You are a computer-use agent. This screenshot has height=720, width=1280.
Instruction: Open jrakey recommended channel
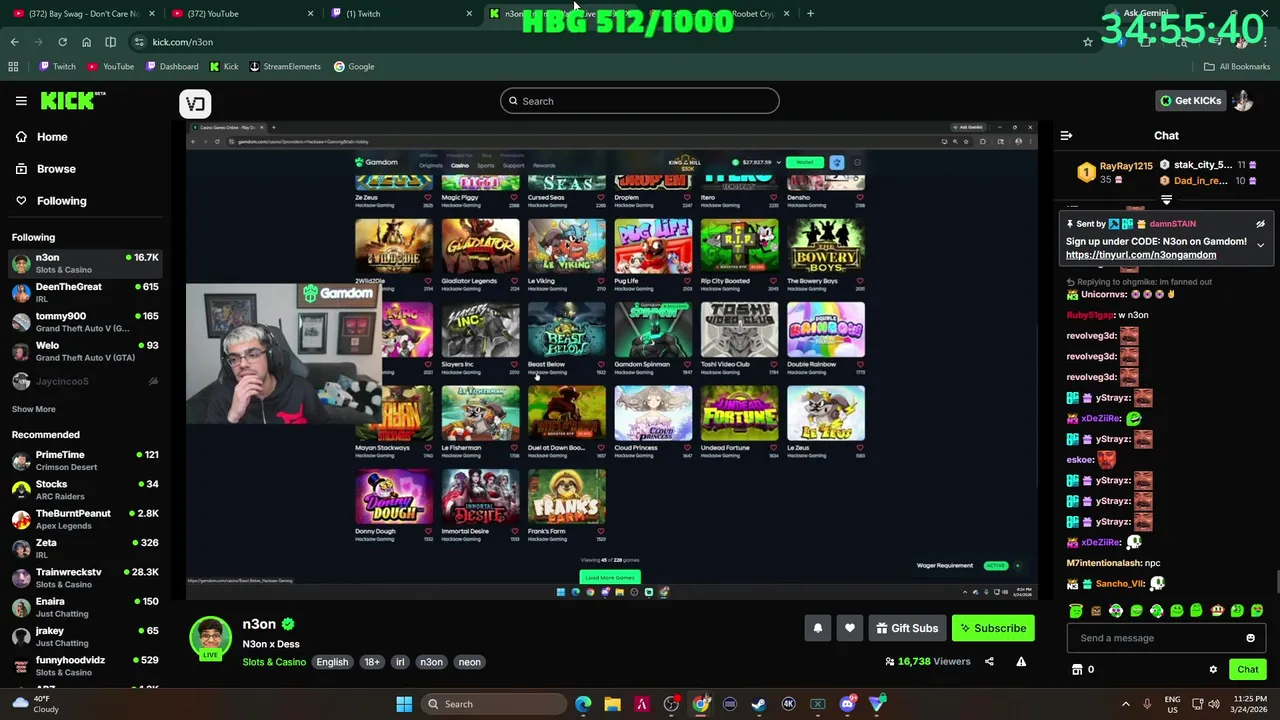tap(85, 636)
